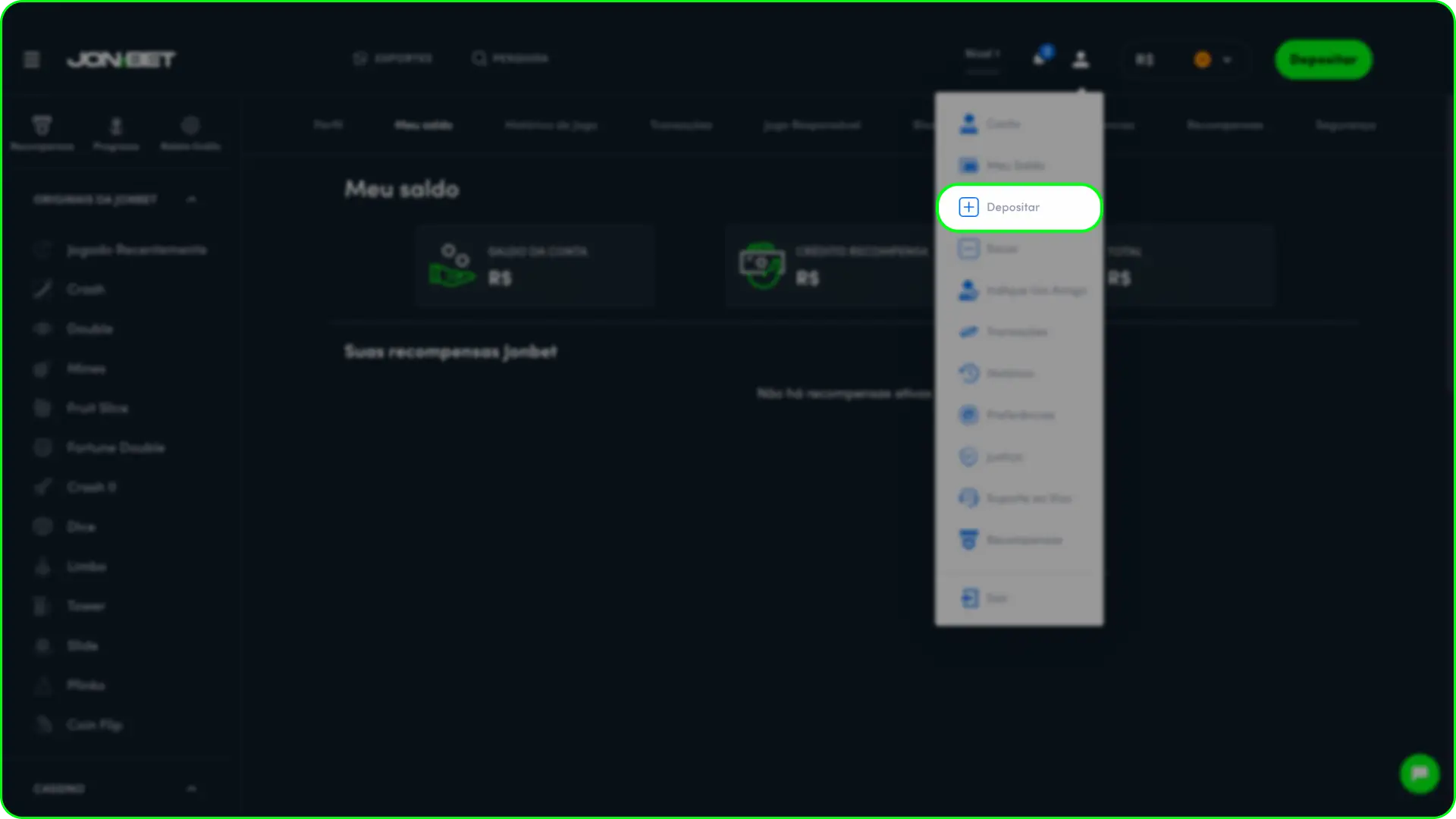The height and width of the screenshot is (819, 1456).
Task: Launch the Double game from sidebar
Action: pyautogui.click(x=74, y=328)
